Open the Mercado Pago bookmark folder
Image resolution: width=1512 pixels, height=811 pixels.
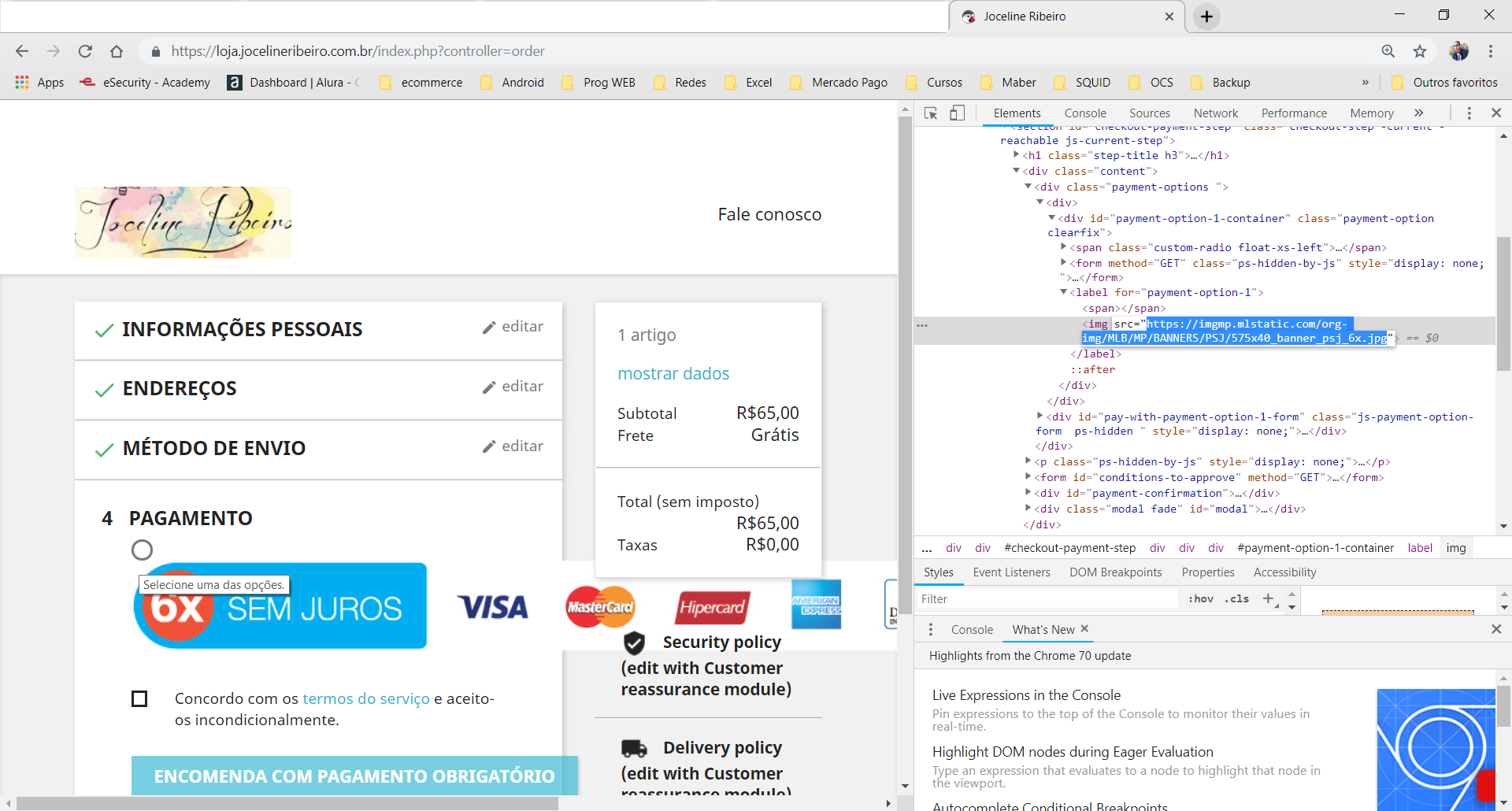coord(839,83)
